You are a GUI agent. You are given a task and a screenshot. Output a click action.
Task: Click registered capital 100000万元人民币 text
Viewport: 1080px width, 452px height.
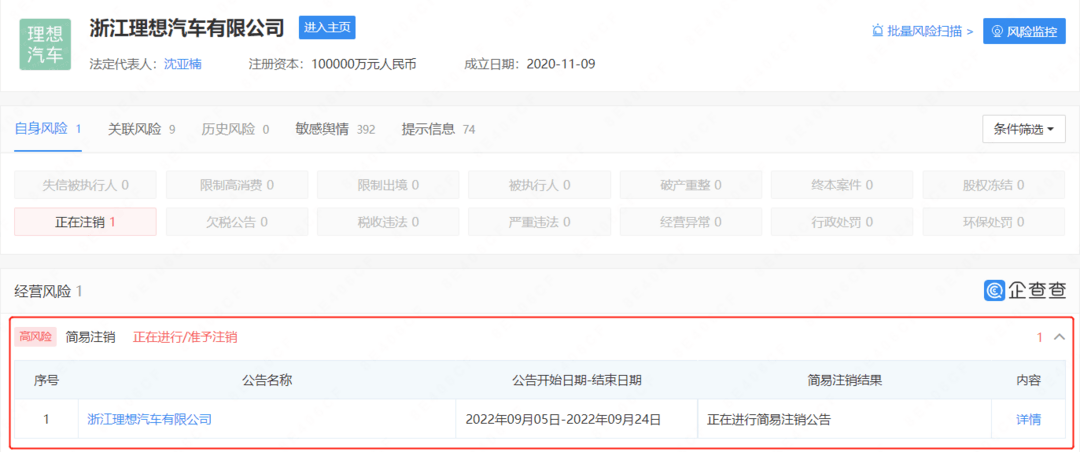click(x=364, y=65)
